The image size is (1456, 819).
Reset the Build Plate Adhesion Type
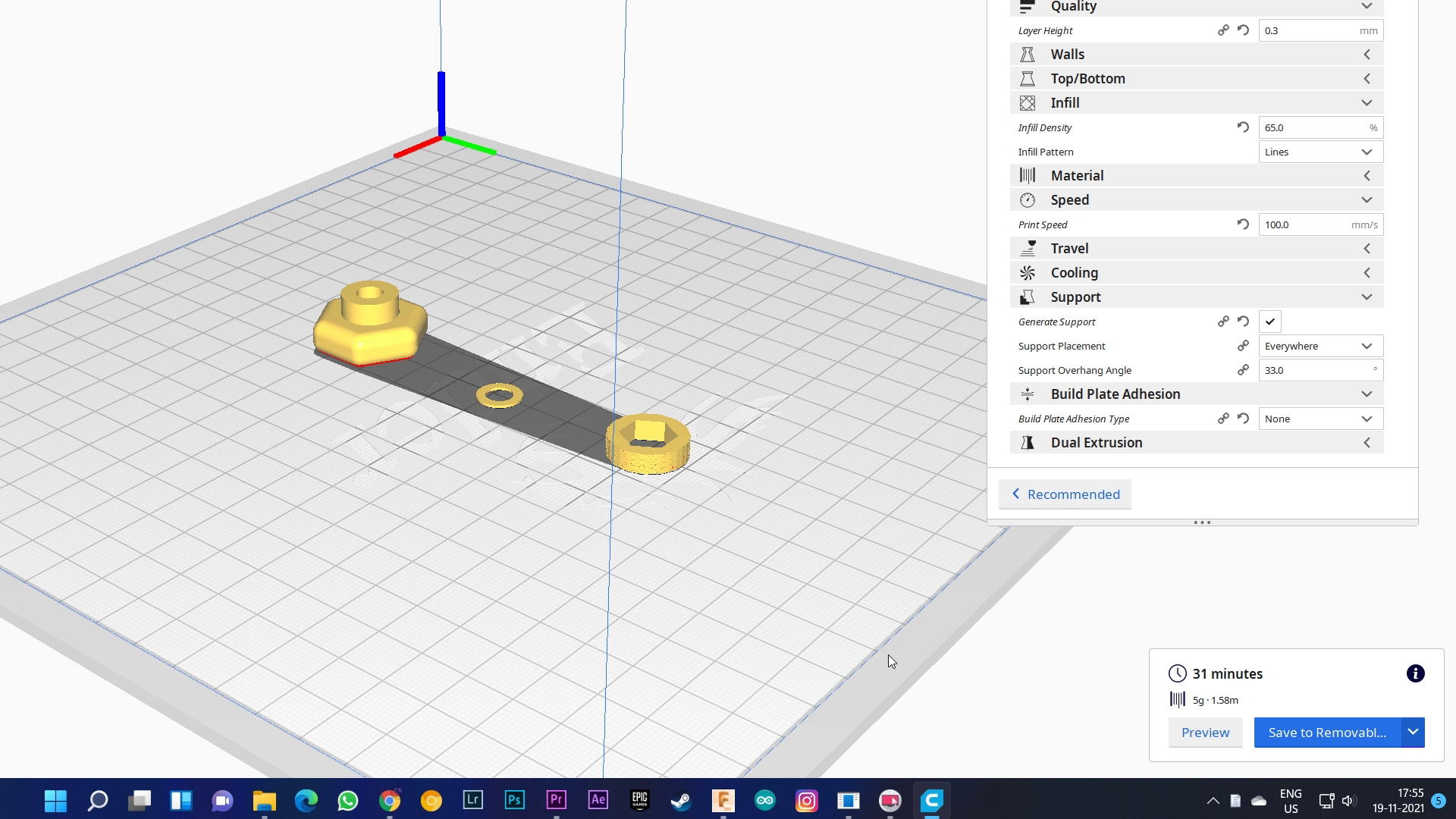tap(1243, 419)
